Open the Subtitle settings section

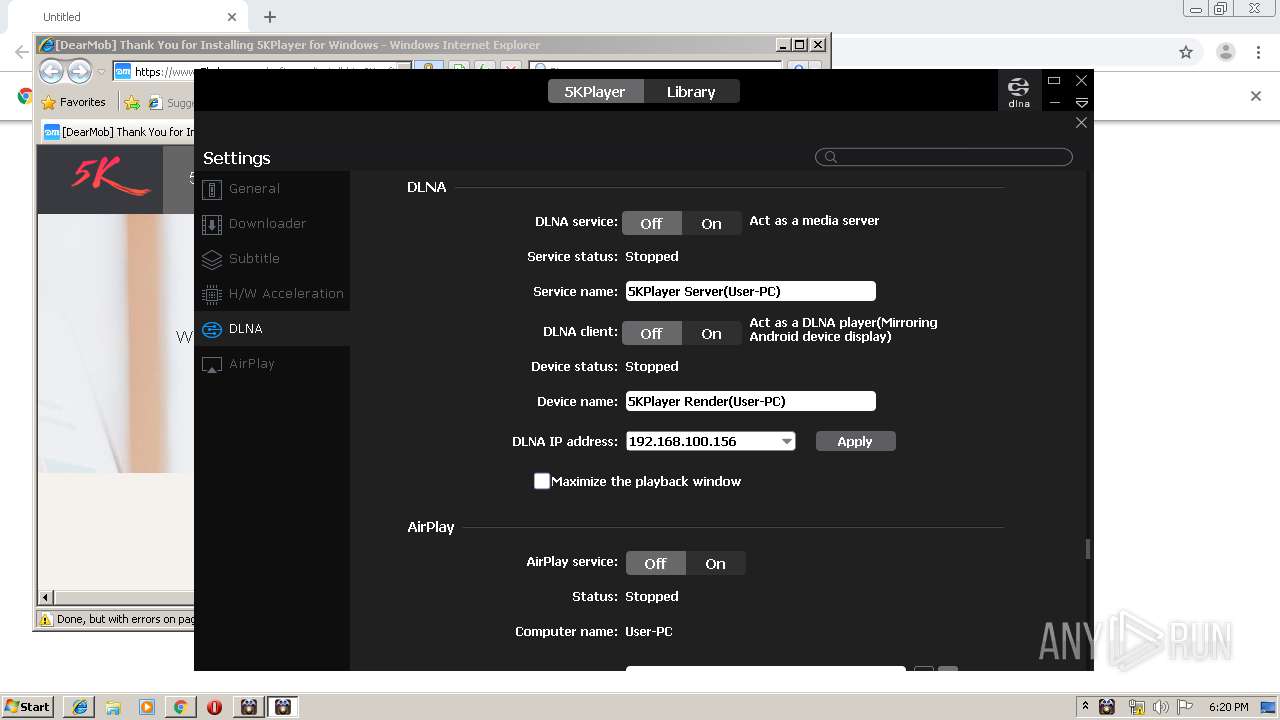click(272, 258)
